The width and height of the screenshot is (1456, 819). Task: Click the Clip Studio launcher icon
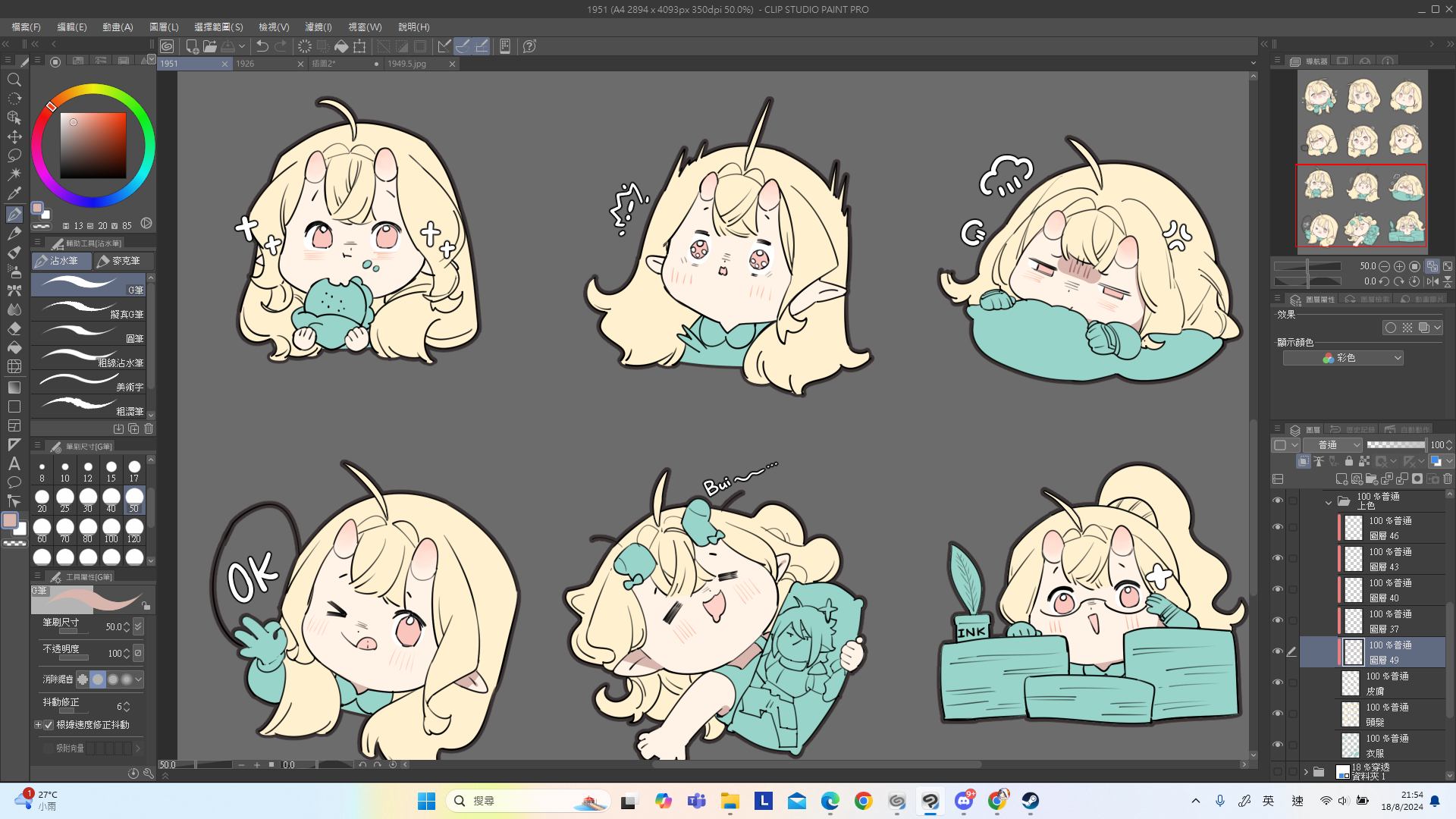pyautogui.click(x=167, y=46)
